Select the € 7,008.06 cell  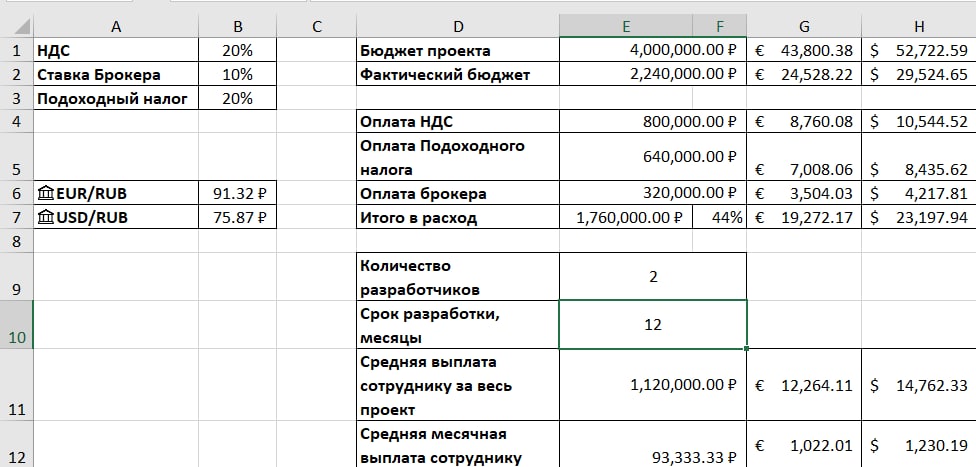tap(804, 157)
